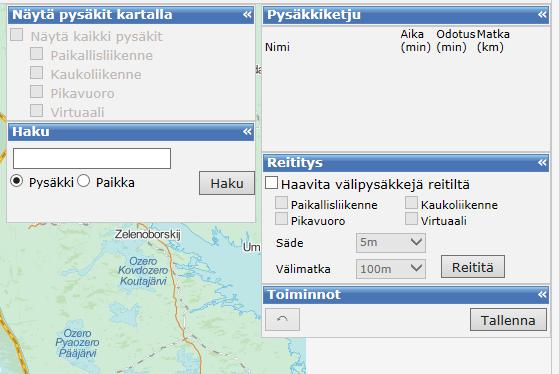Image resolution: width=559 pixels, height=374 pixels.
Task: Enable Haavita välipysäkkejä reitiltä checkbox
Action: coord(272,183)
